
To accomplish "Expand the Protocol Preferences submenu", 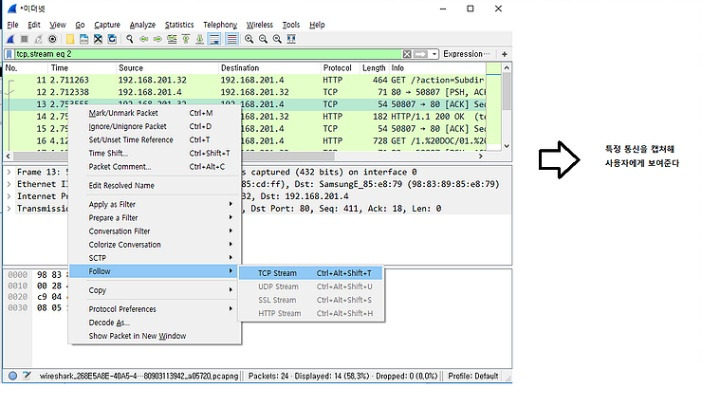I will (x=155, y=309).
